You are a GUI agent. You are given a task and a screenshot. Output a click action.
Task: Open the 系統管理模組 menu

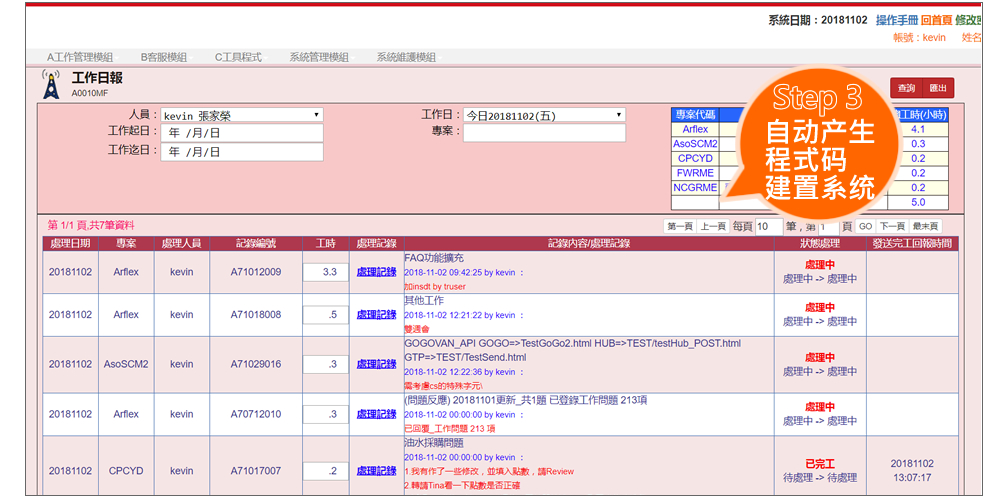coord(319,57)
